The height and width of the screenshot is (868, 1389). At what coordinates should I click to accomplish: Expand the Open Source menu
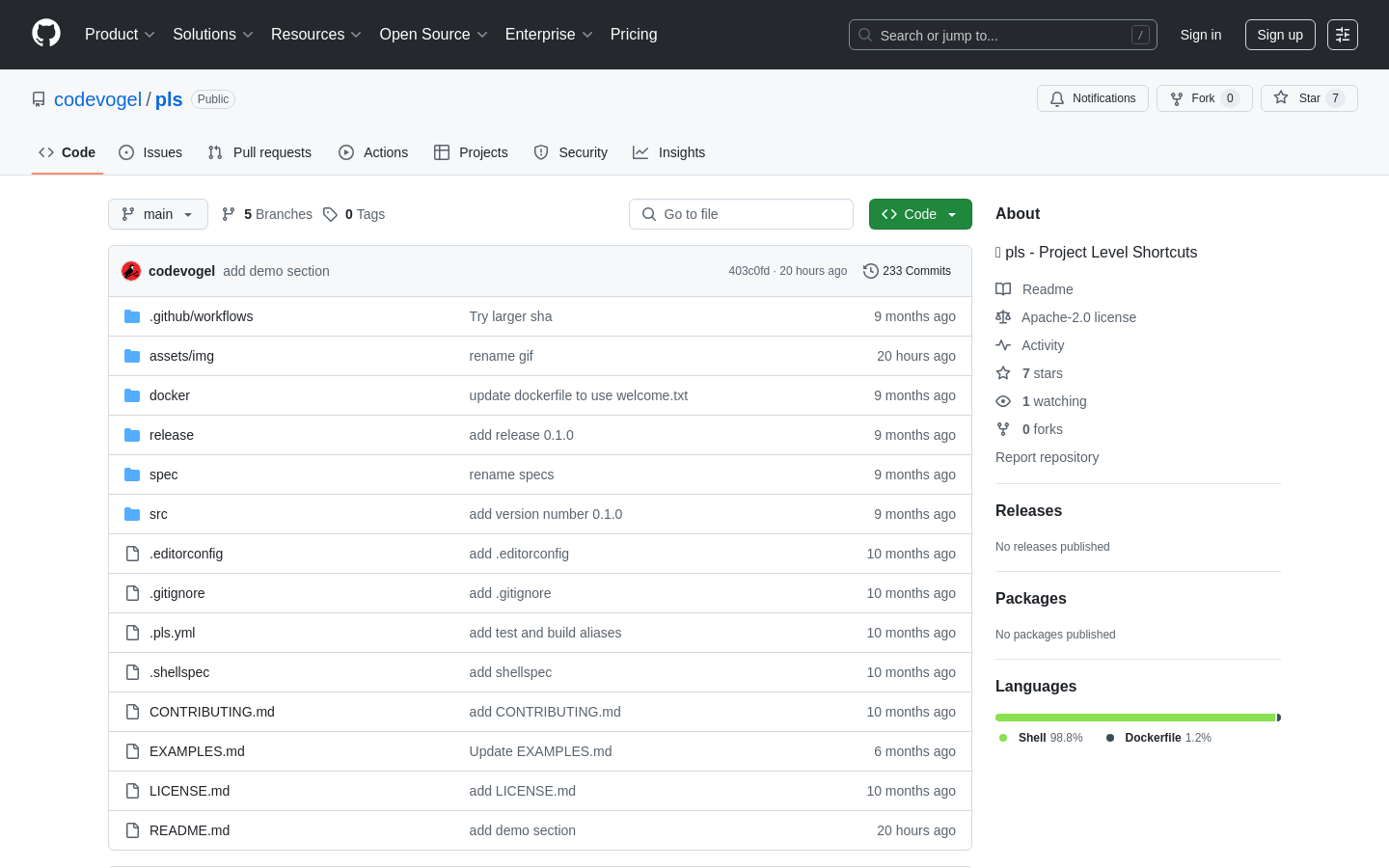434,35
